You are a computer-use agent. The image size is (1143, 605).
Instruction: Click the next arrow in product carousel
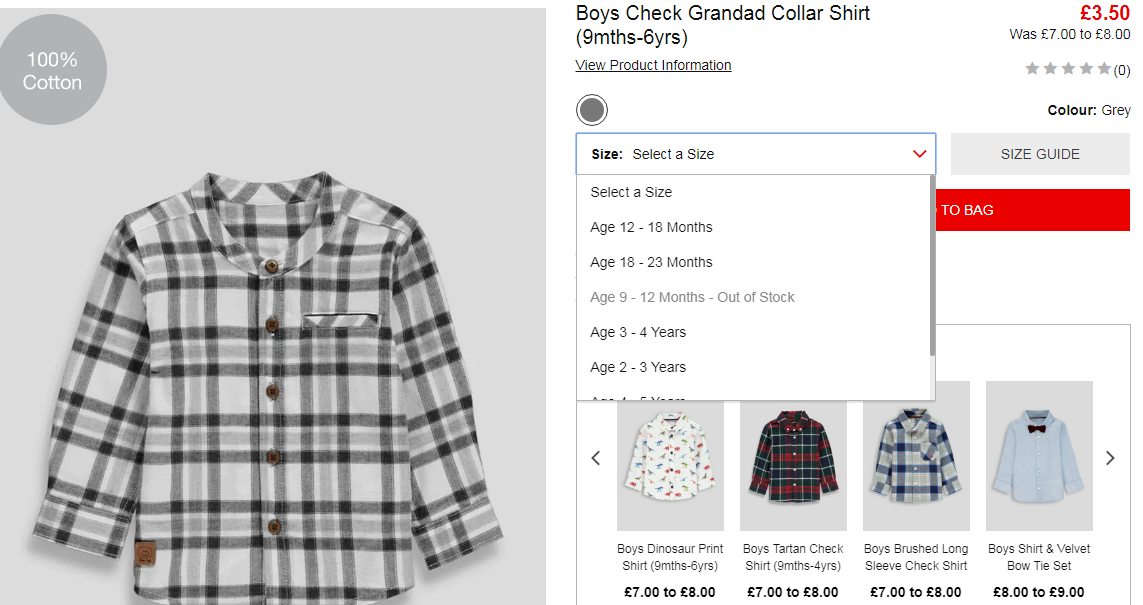pyautogui.click(x=1110, y=458)
